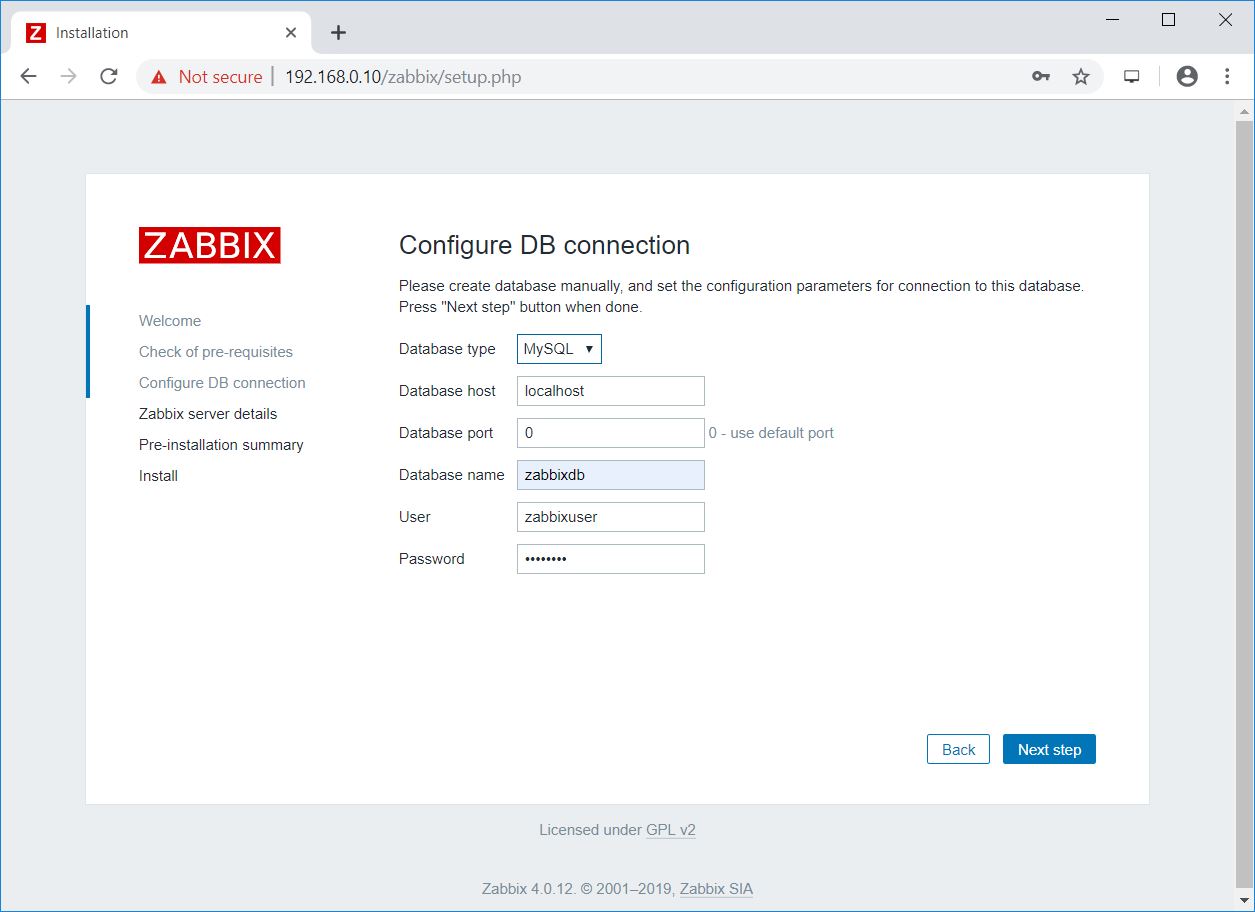Open the Chrome profile avatar icon
The image size is (1255, 912).
tap(1187, 77)
